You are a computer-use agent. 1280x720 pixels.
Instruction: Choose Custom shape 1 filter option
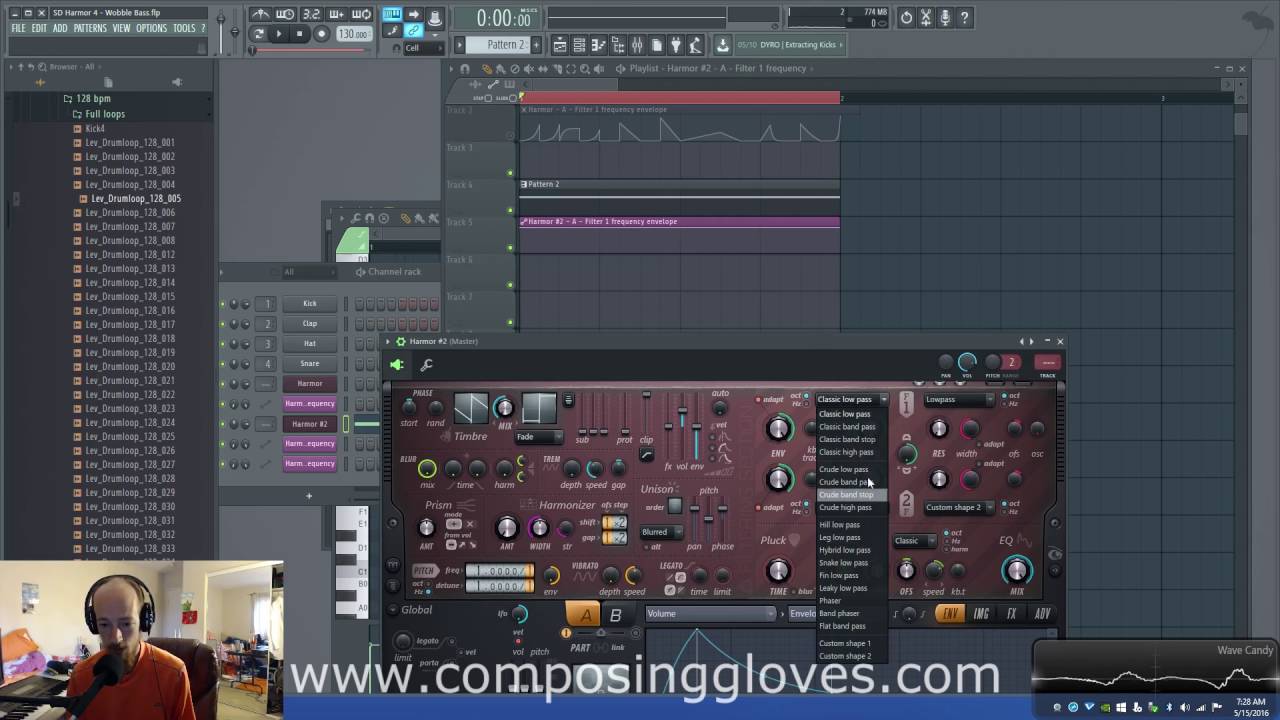(845, 644)
